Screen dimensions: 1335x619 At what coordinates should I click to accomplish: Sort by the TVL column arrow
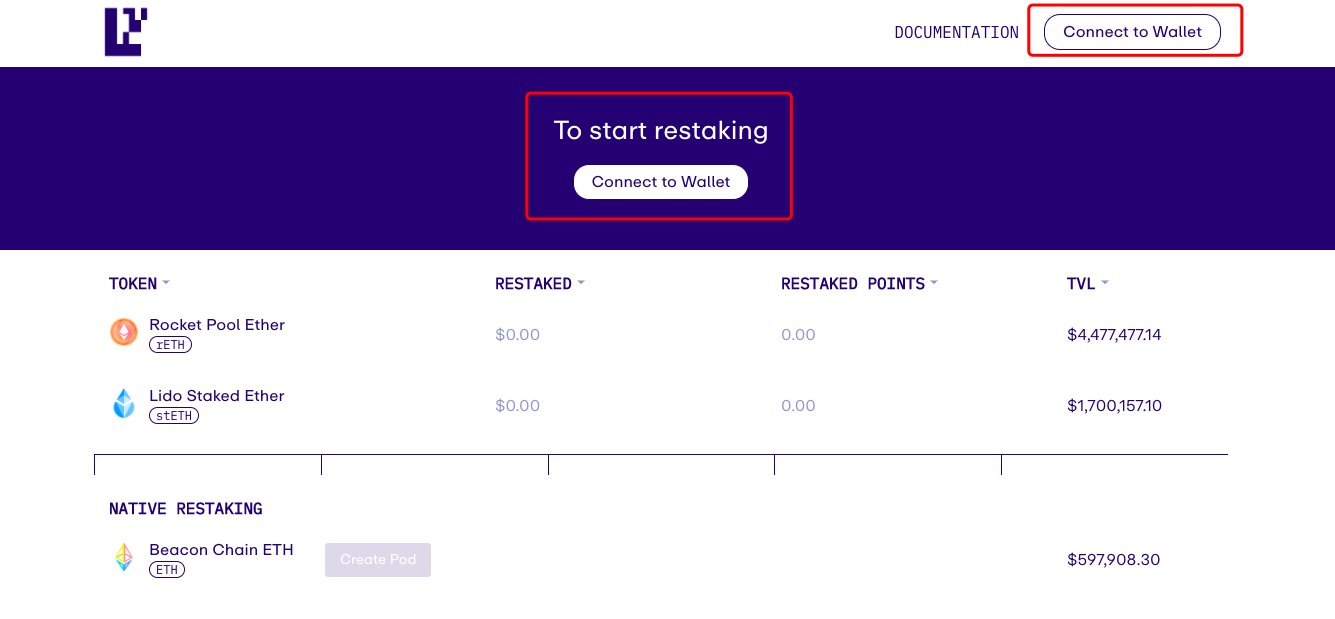[x=1105, y=283]
